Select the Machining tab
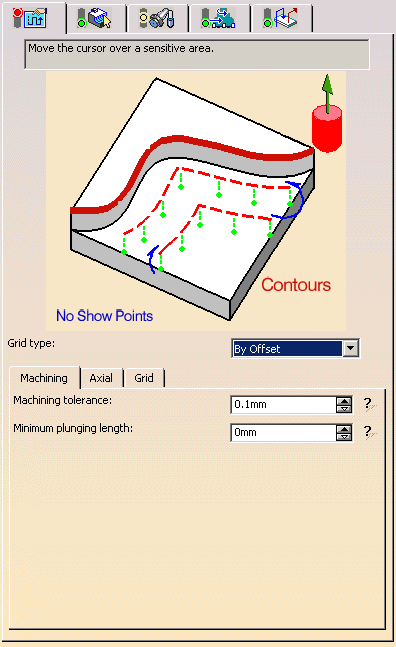 click(44, 378)
